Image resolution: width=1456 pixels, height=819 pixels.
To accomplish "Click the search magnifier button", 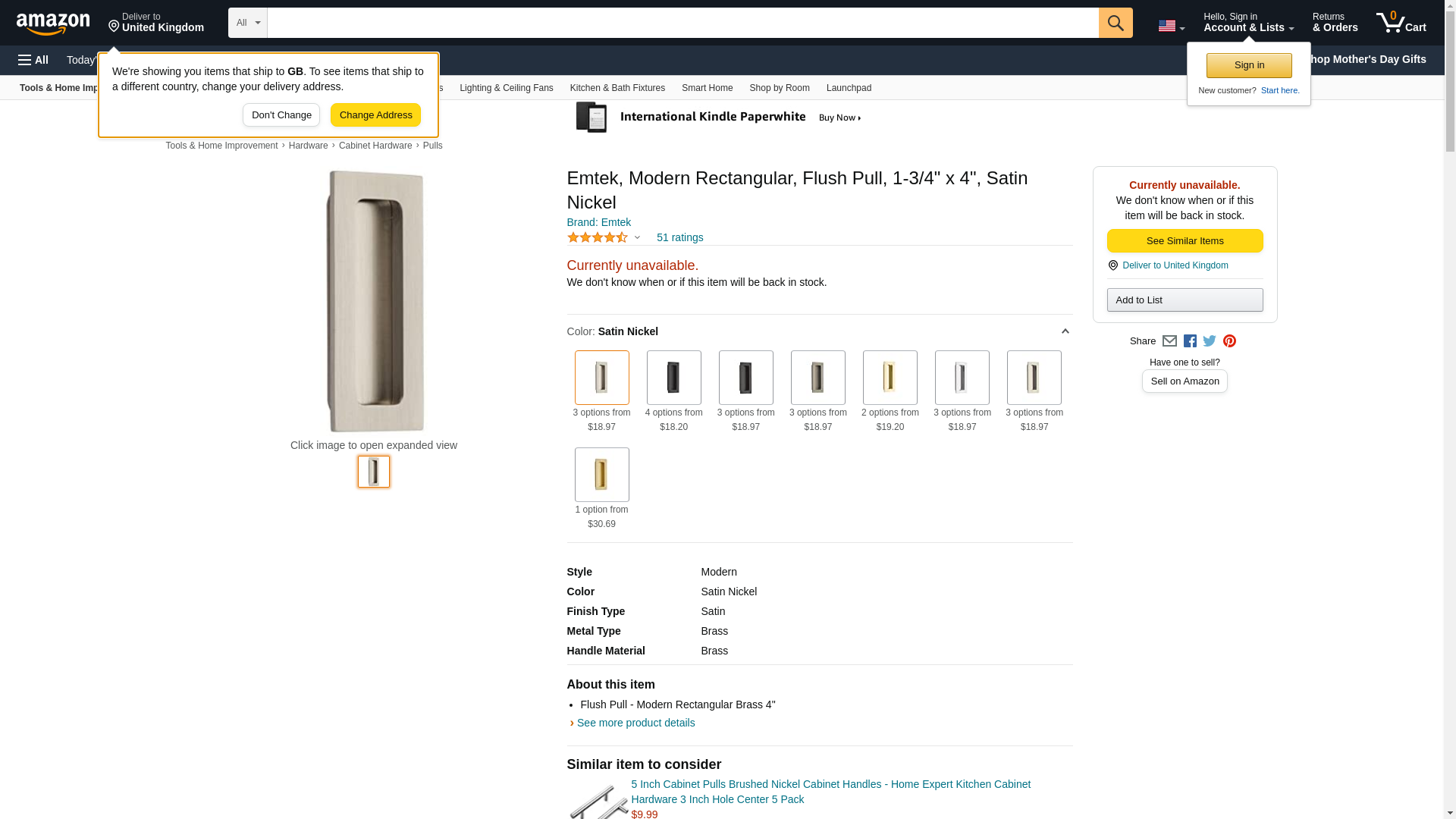I will coord(1115,23).
